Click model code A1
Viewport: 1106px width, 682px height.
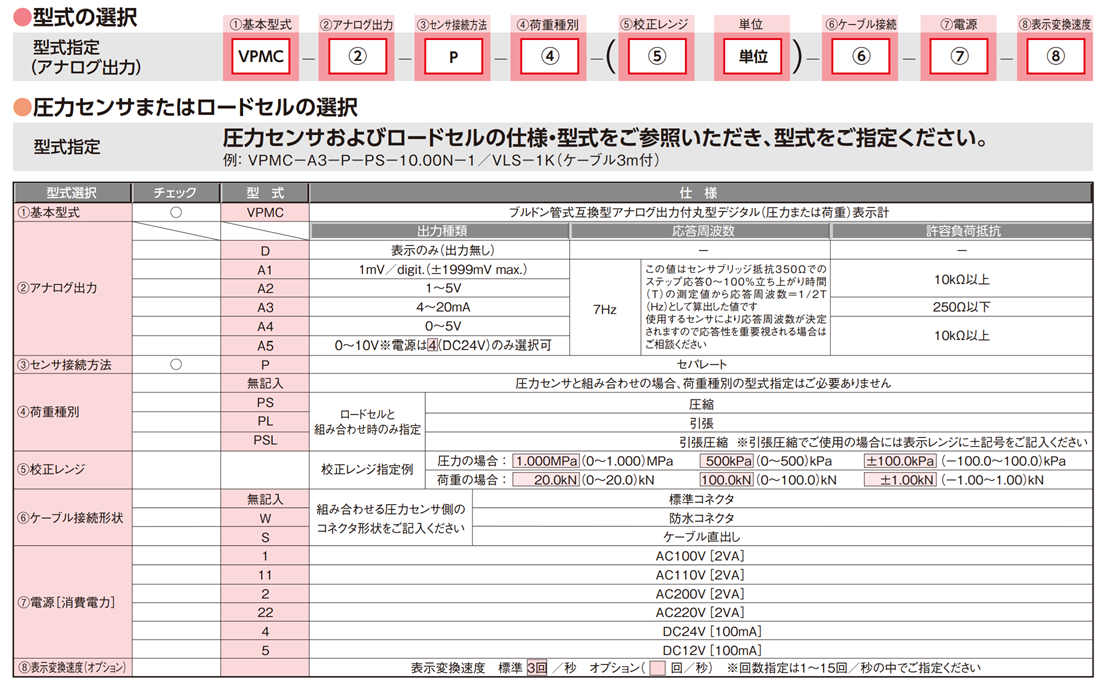click(x=265, y=270)
